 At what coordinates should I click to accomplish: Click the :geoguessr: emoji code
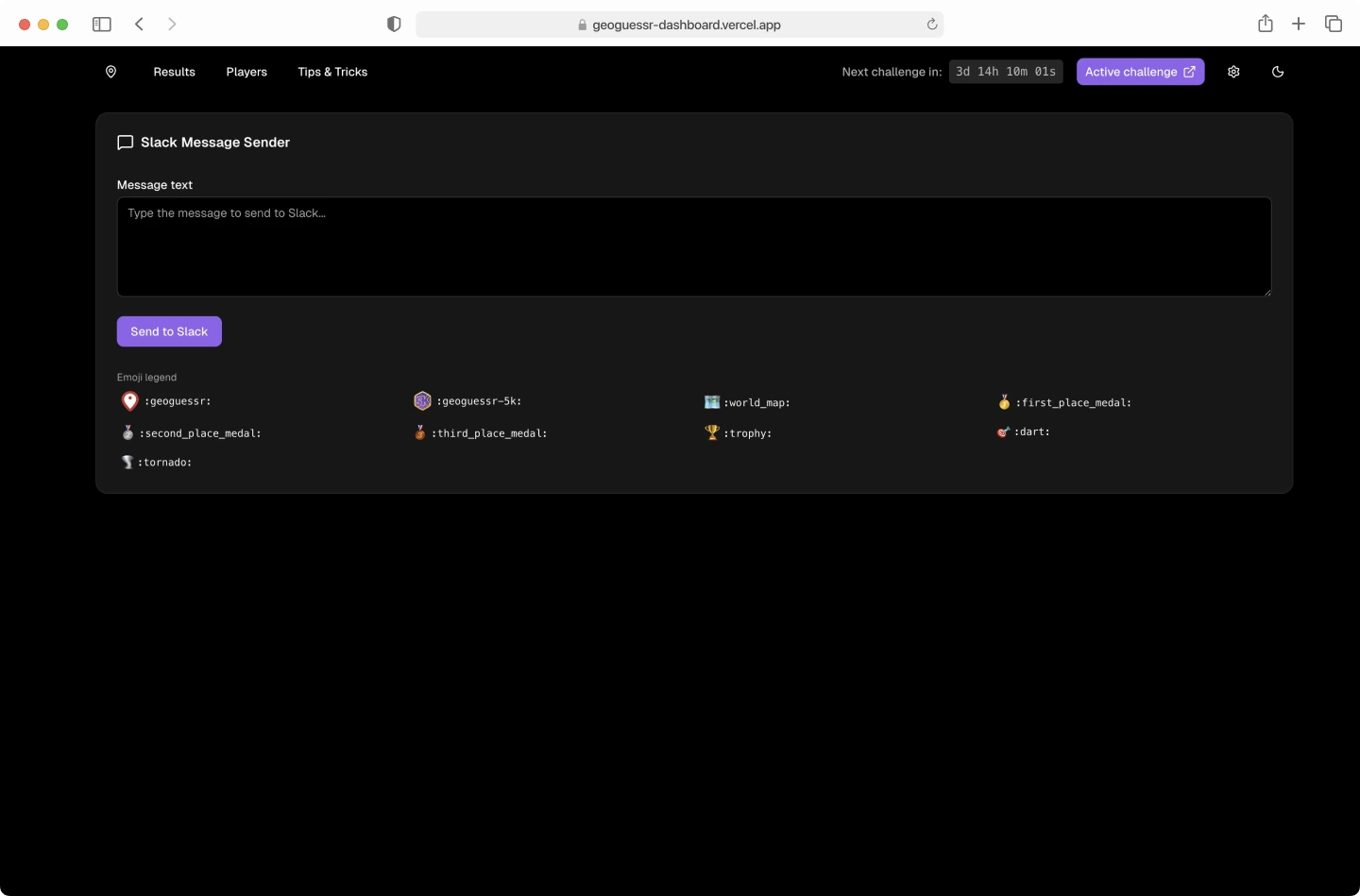click(x=178, y=401)
